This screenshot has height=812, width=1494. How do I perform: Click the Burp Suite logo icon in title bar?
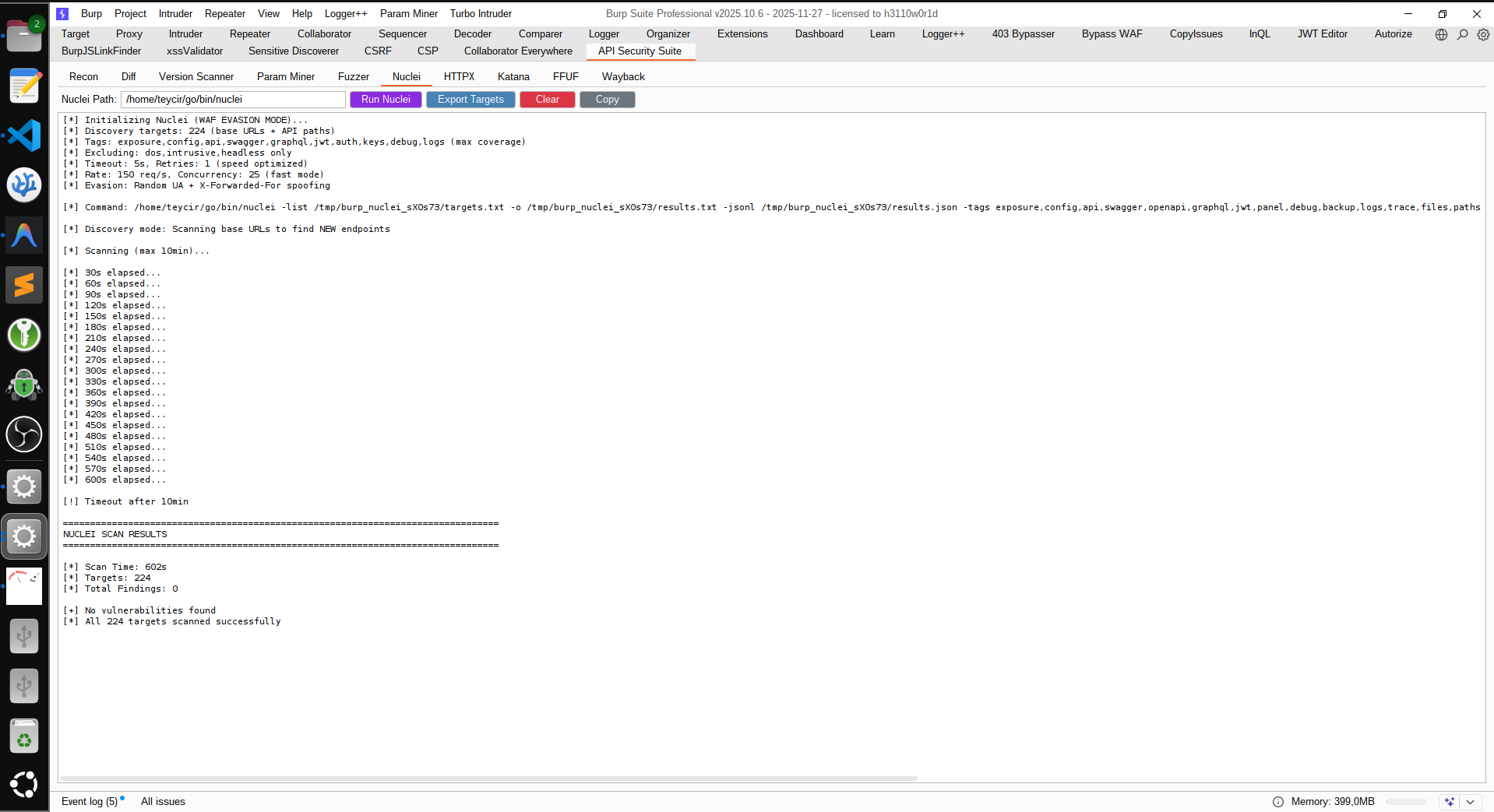click(x=63, y=13)
